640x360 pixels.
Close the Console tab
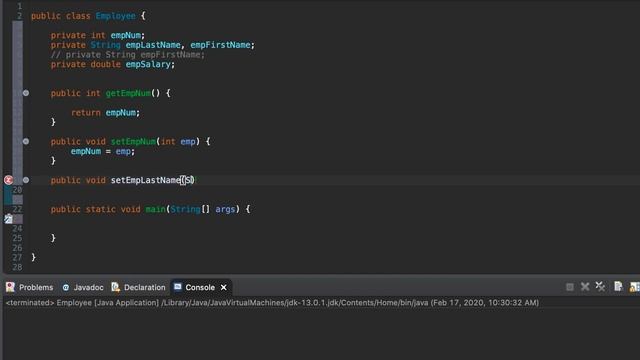(x=224, y=288)
